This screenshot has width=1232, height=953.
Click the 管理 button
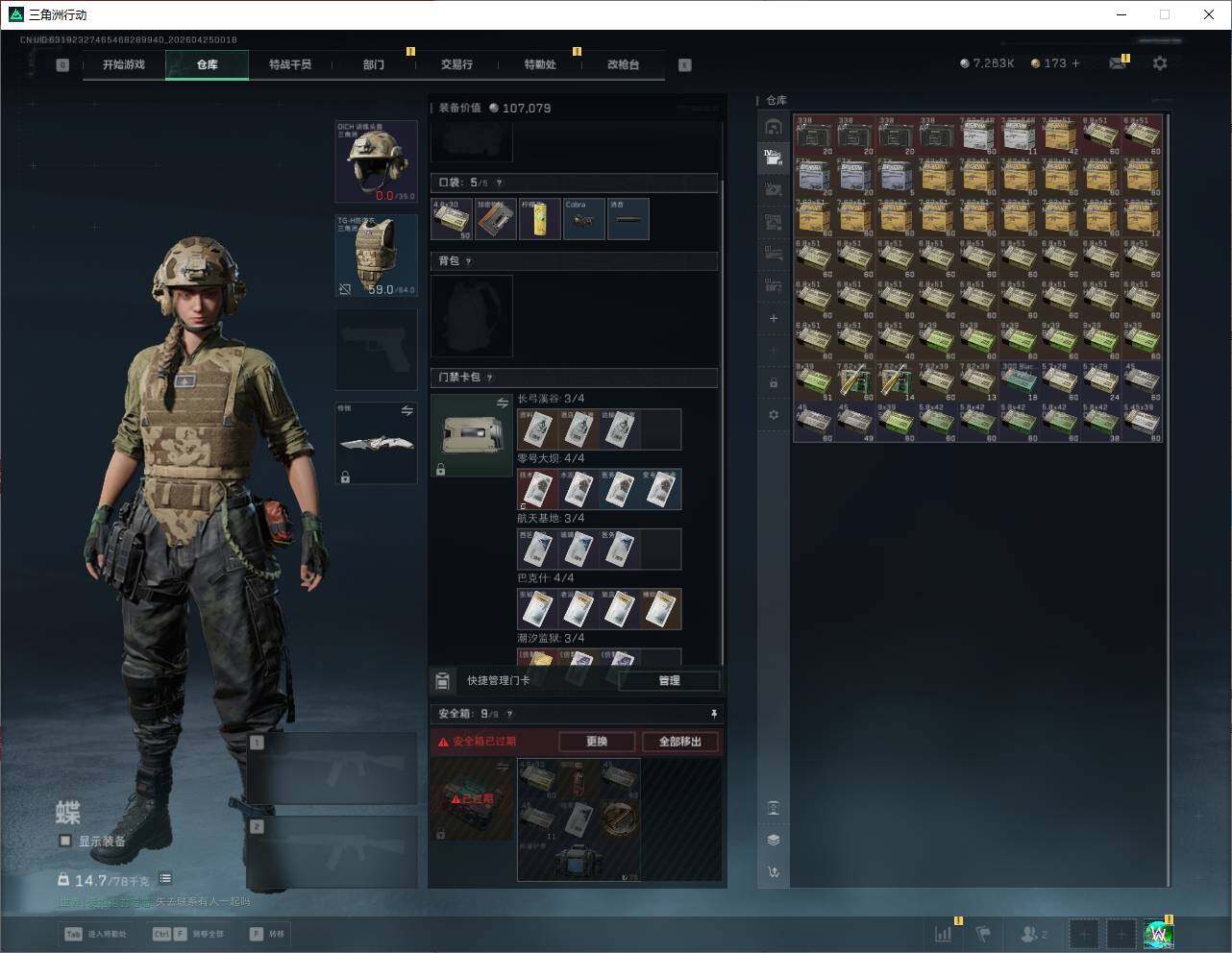pos(670,681)
